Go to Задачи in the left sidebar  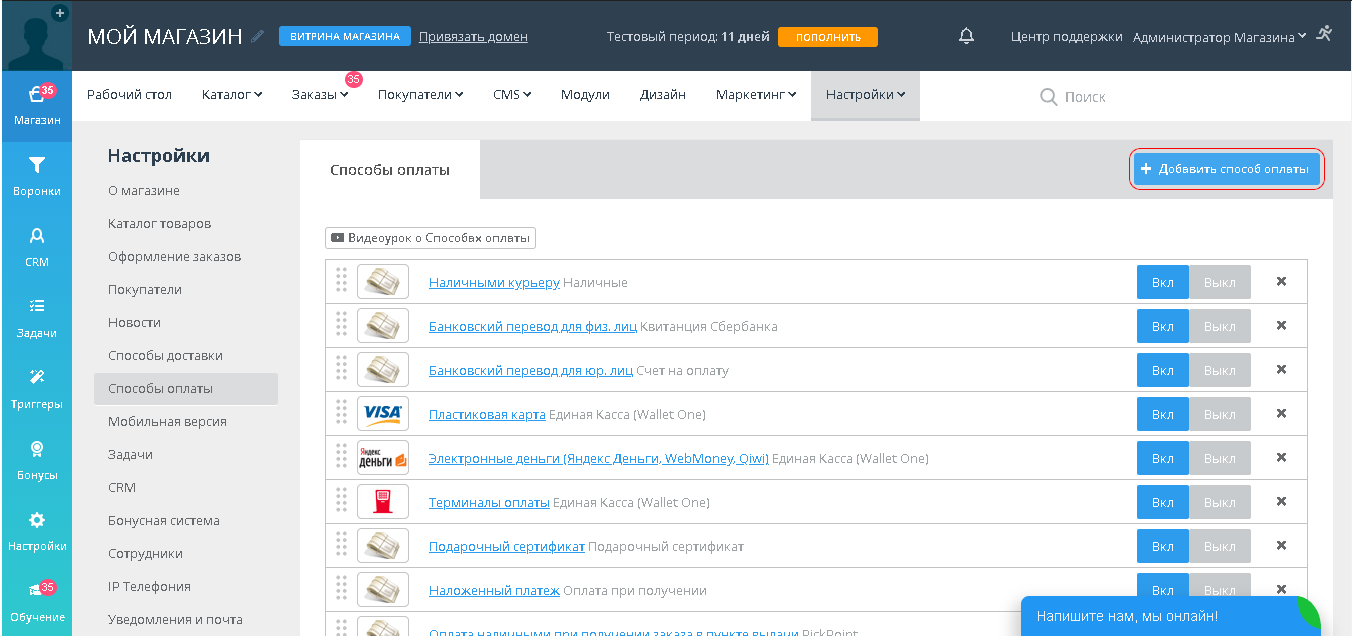tap(36, 308)
